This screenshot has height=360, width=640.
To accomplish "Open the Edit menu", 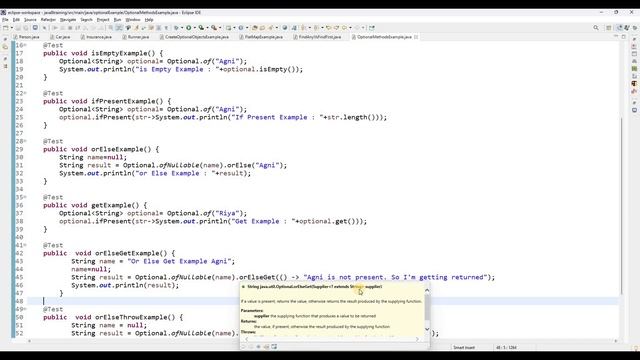I will 16,20.
